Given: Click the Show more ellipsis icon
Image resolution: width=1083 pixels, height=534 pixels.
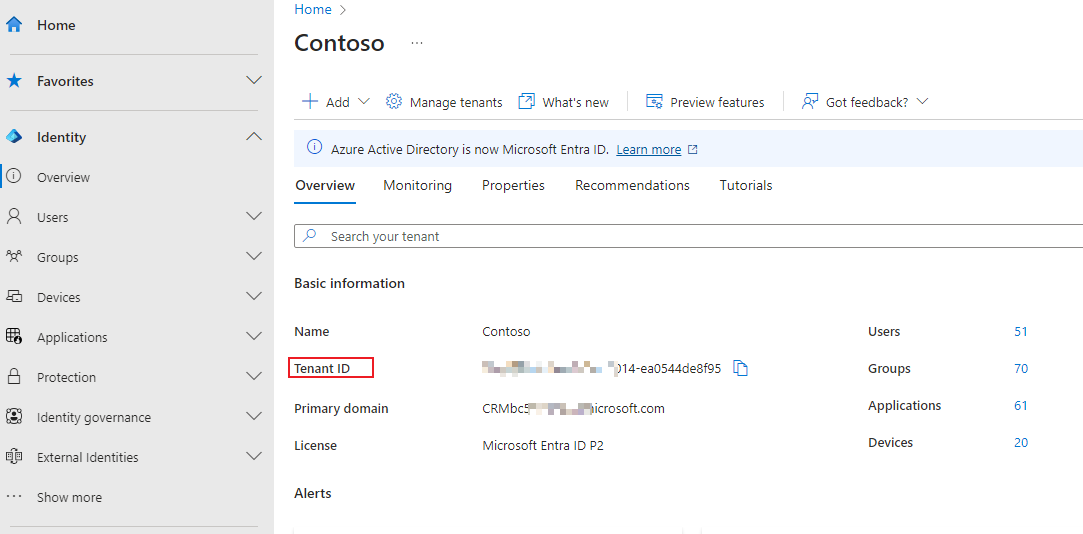Looking at the screenshot, I should click(14, 497).
